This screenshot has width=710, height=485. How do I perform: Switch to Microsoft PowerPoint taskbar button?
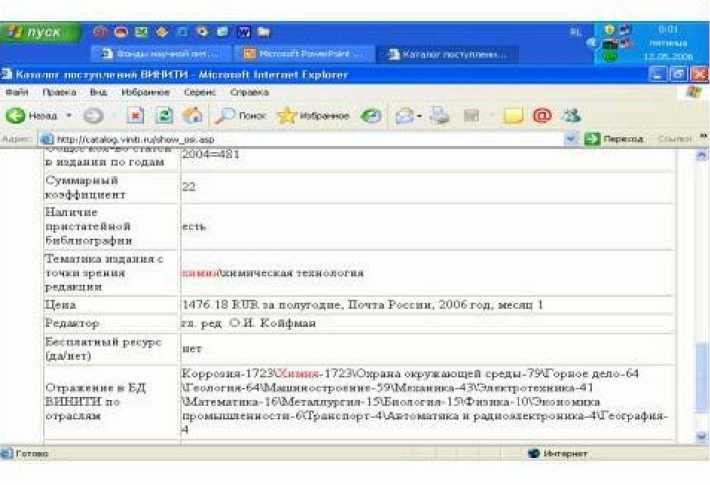pyautogui.click(x=304, y=54)
